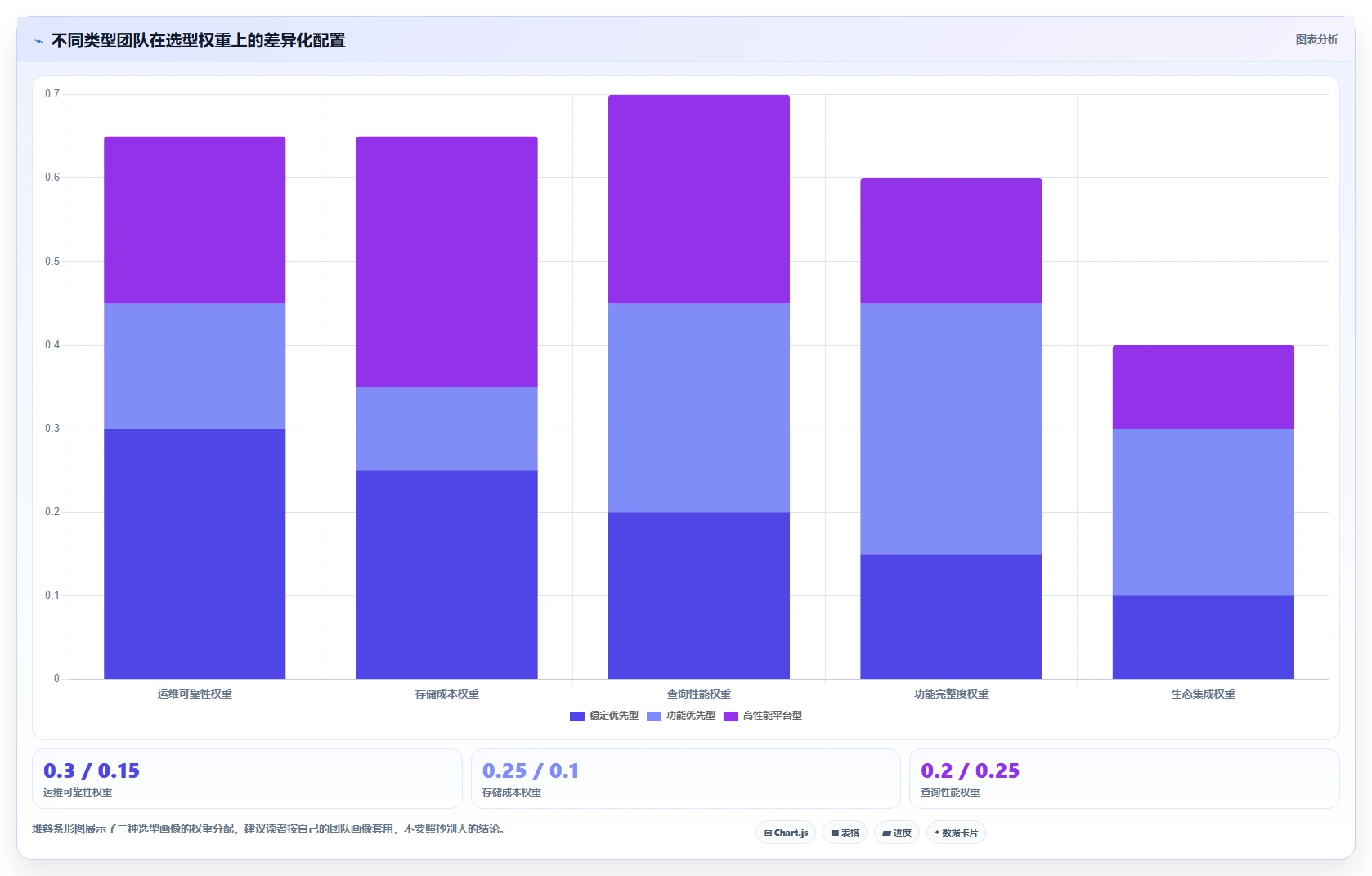Select the purple top segment of 功能完整度权重 bar
The height and width of the screenshot is (876, 1372).
(x=951, y=240)
